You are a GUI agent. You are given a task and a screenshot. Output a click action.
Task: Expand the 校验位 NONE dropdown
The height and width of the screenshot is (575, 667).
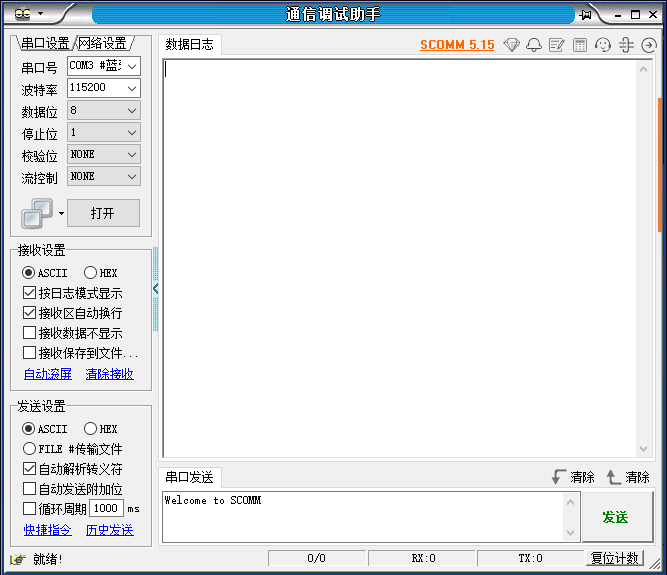(104, 154)
